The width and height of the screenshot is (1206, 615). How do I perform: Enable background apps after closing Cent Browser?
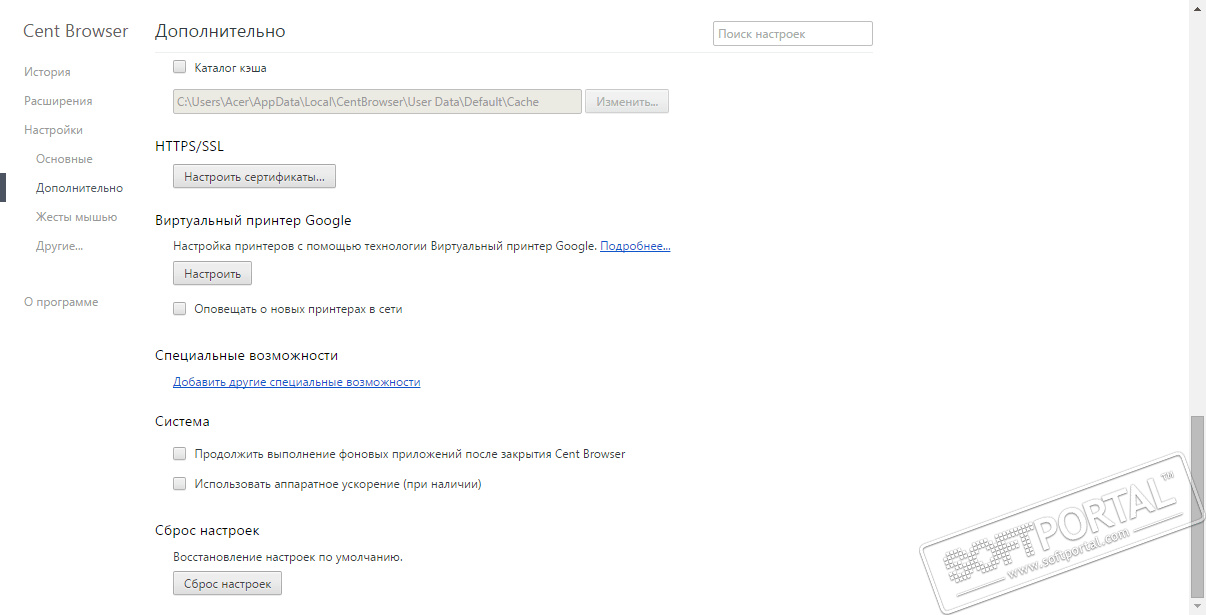click(x=180, y=454)
